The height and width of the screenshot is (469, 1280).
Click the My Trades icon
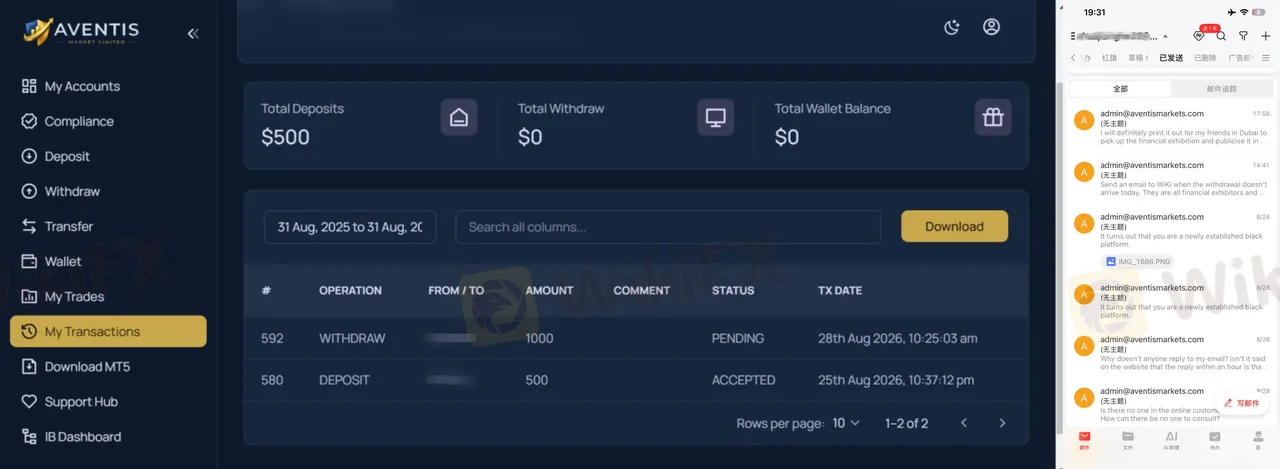29,296
